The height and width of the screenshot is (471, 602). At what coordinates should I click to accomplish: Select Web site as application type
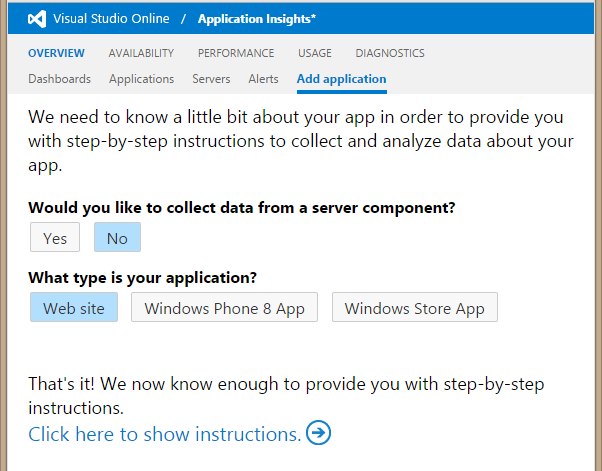point(74,308)
